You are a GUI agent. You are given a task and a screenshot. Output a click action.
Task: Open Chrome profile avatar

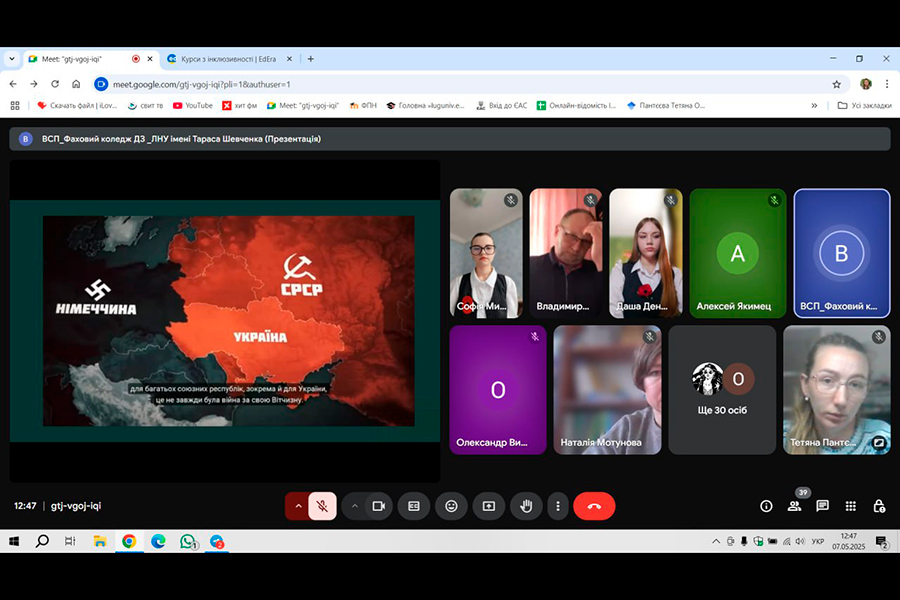coord(866,84)
